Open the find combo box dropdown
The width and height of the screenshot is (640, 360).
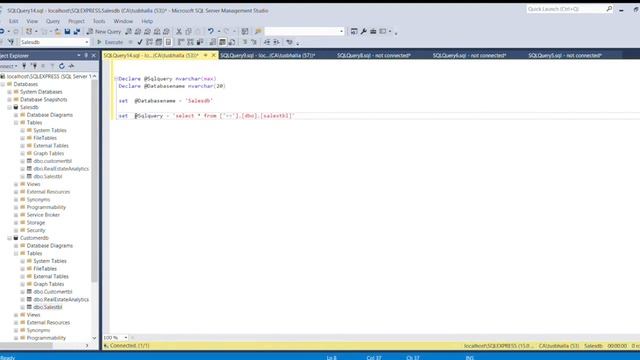pos(342,31)
